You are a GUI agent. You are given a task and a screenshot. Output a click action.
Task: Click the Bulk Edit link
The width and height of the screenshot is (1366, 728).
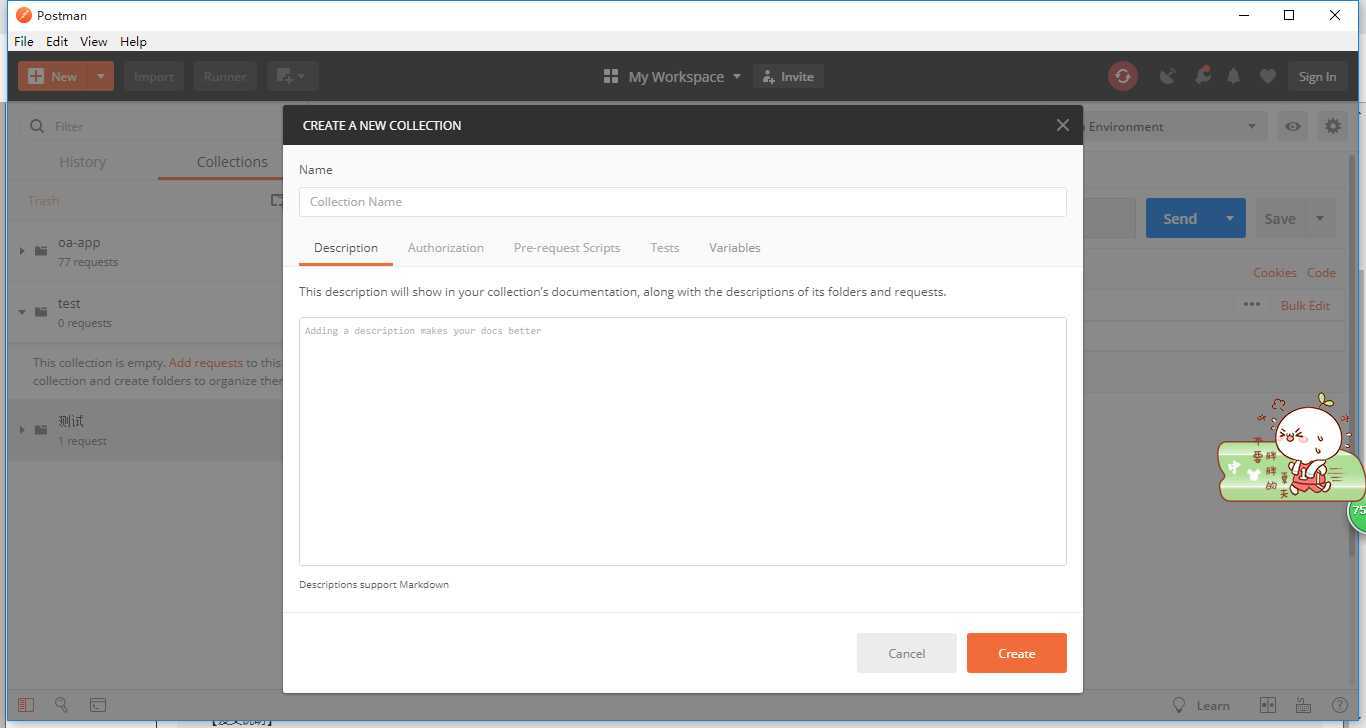tap(1305, 305)
